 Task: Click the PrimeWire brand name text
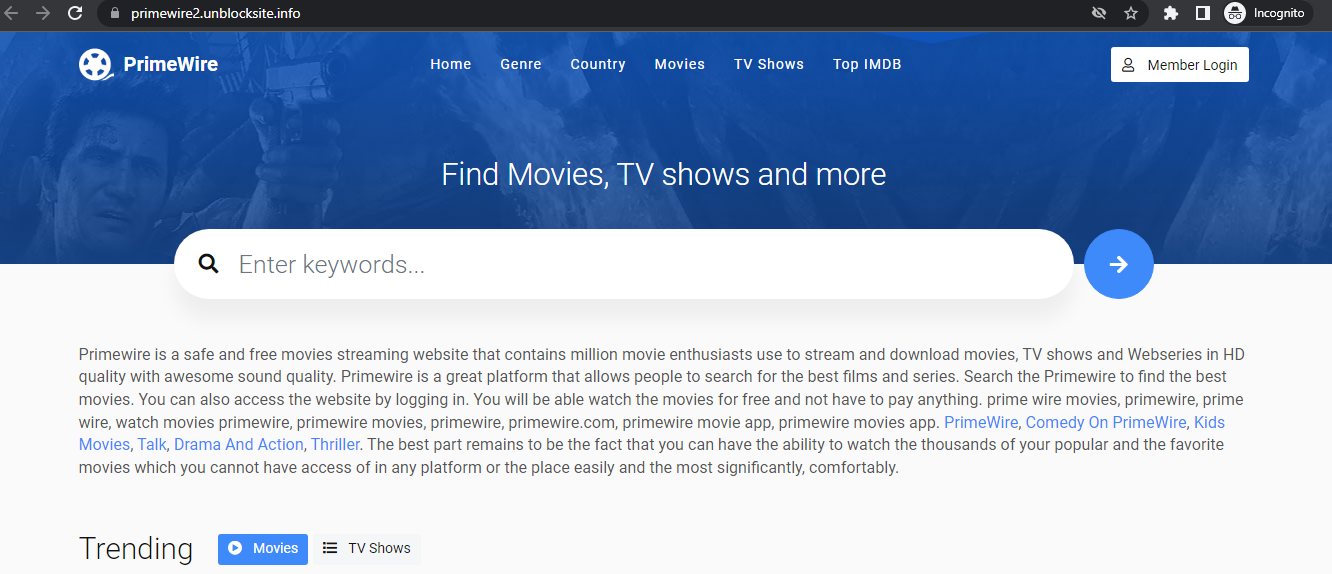[x=171, y=64]
